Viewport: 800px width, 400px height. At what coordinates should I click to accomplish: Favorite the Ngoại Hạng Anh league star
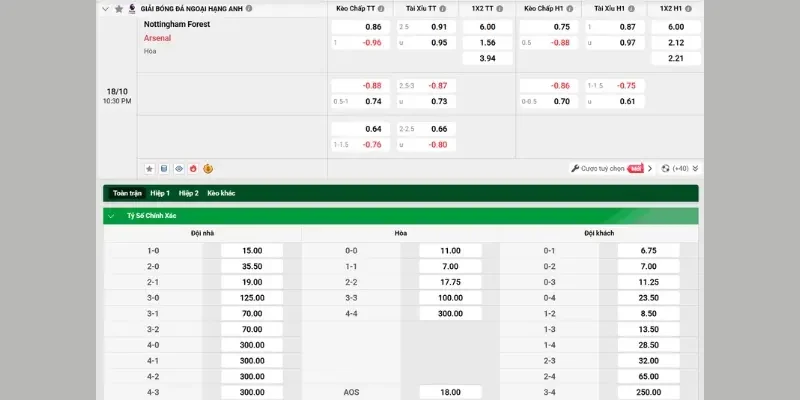tap(119, 9)
